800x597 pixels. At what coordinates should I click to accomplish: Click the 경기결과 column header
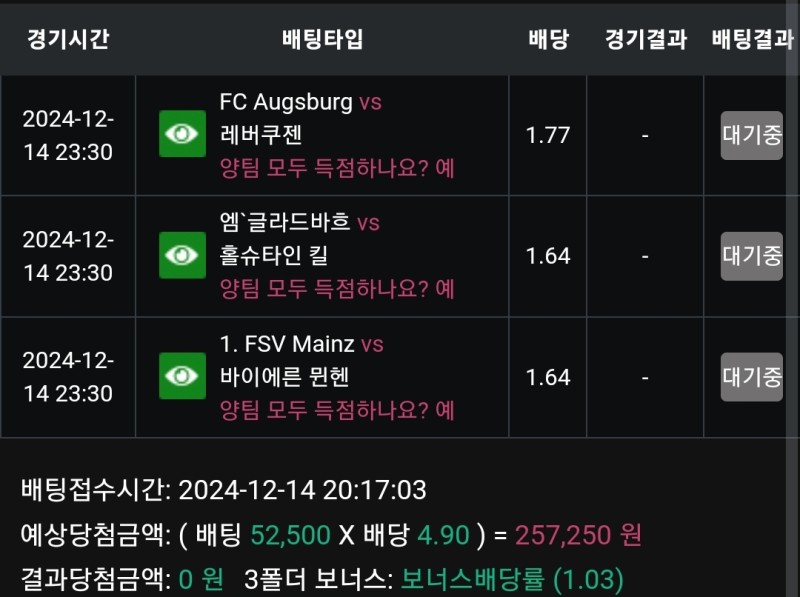click(645, 40)
